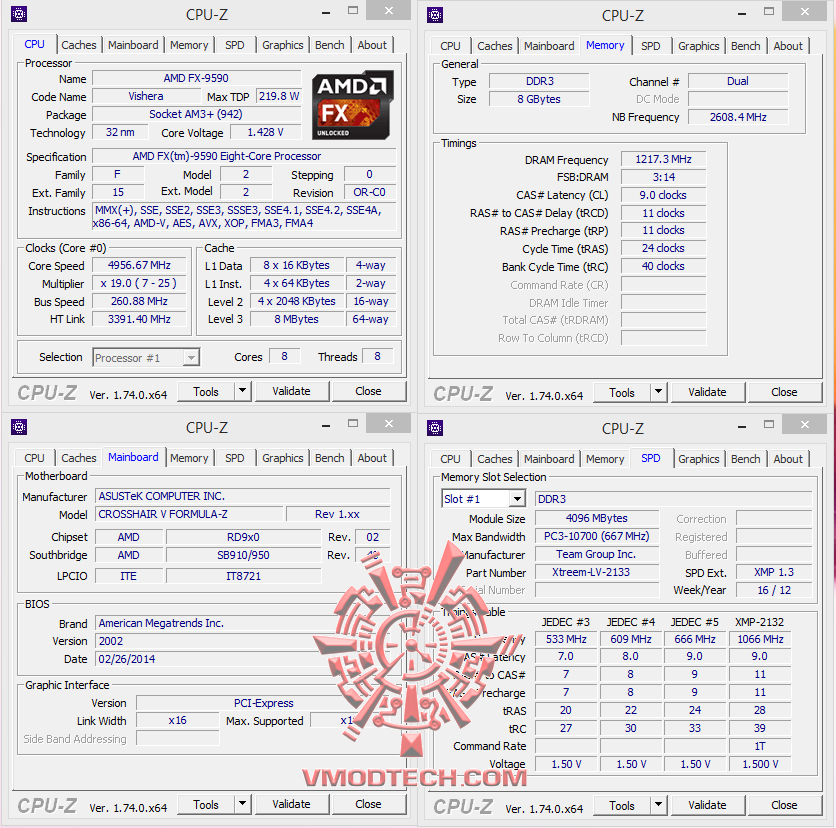Maximize the Memory tab window
The width and height of the screenshot is (836, 828).
(768, 11)
